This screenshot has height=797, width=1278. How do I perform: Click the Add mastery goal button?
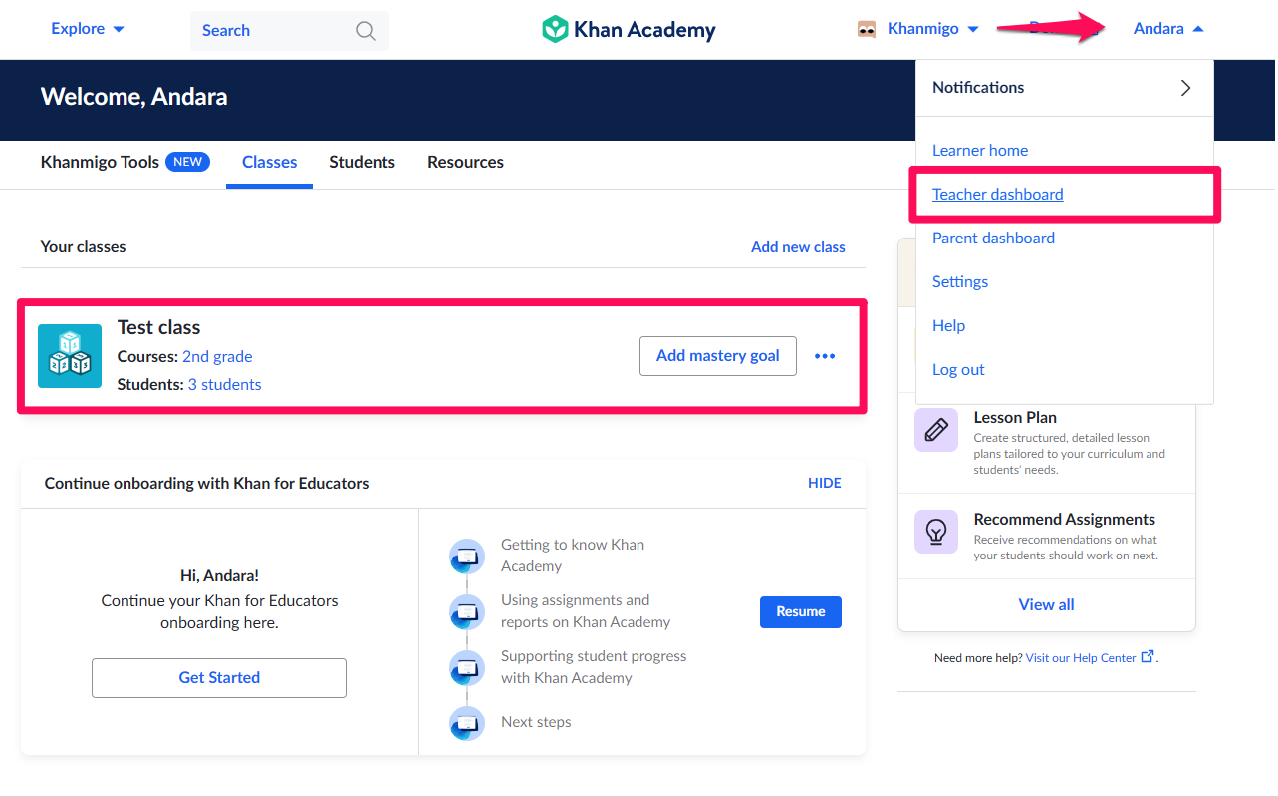[717, 355]
